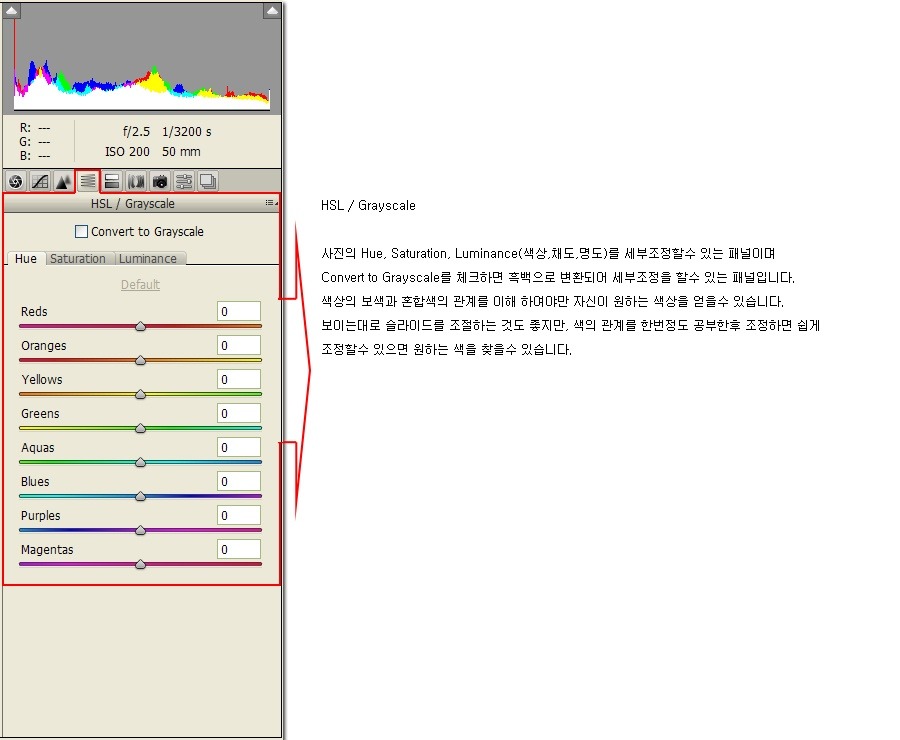Focus the Oranges value field

click(x=239, y=345)
